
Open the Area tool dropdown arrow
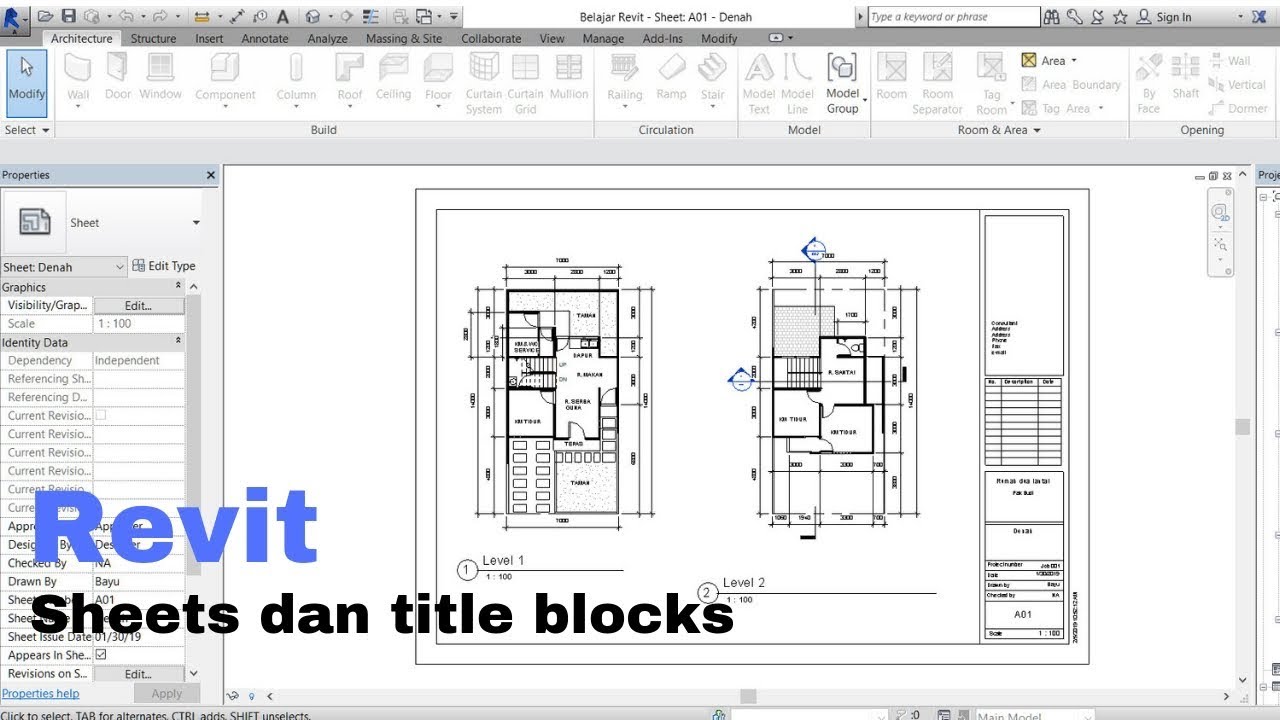coord(1075,61)
